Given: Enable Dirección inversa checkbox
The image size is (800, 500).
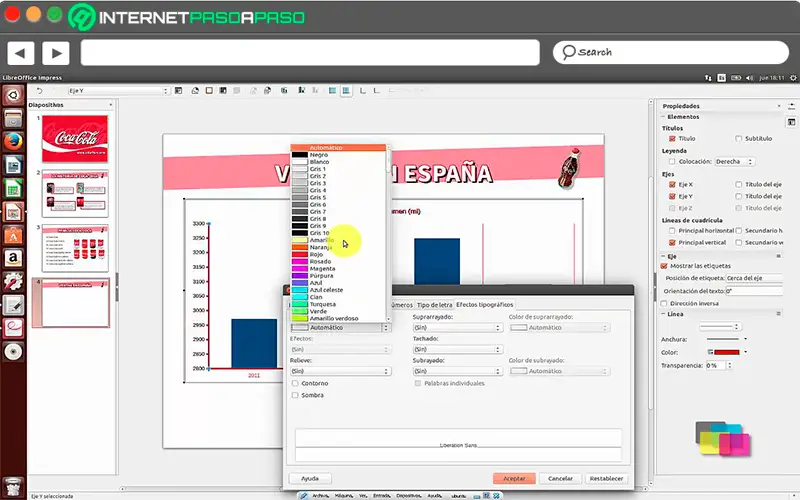Looking at the screenshot, I should [664, 304].
